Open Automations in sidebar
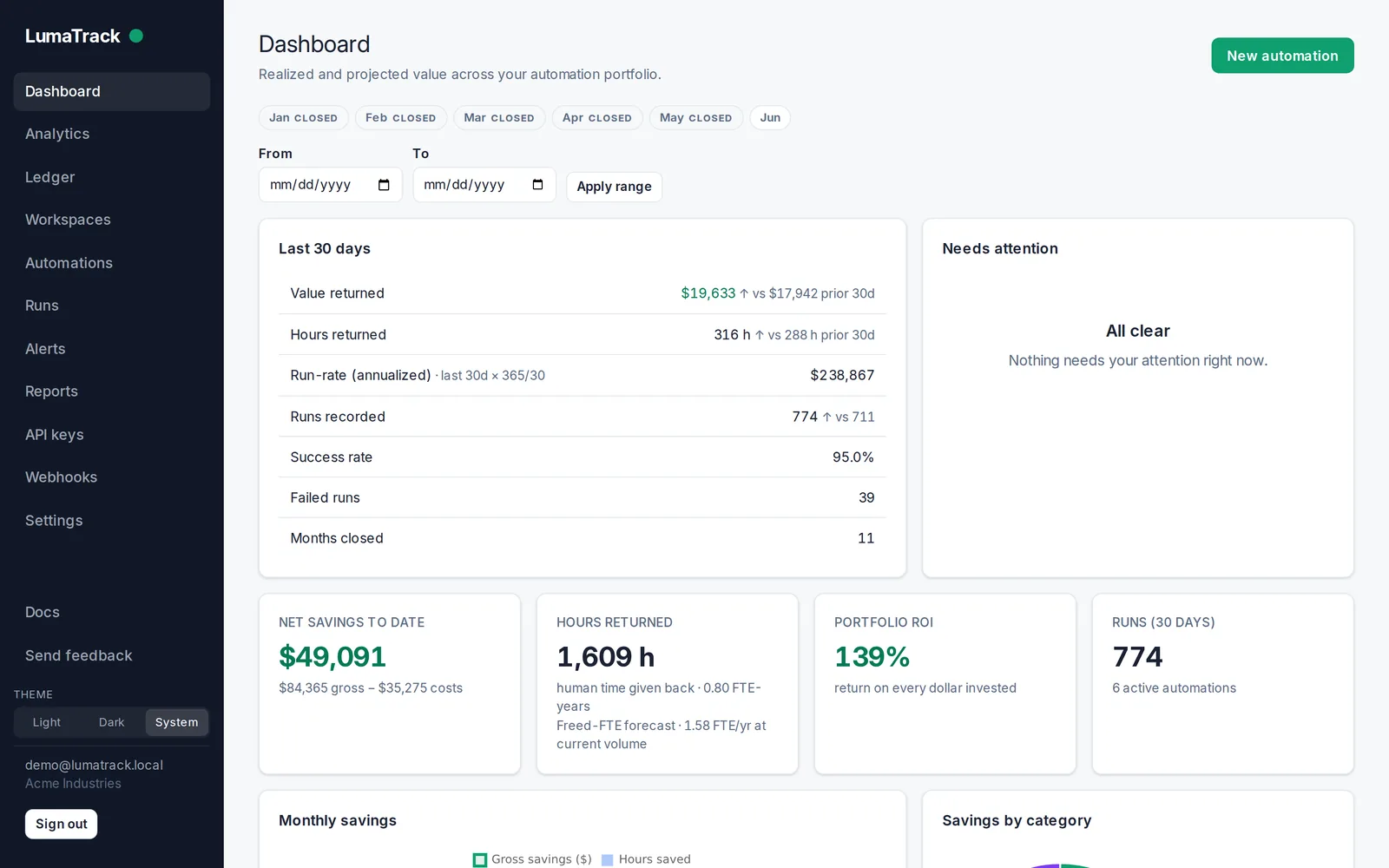1389x868 pixels. click(112, 263)
